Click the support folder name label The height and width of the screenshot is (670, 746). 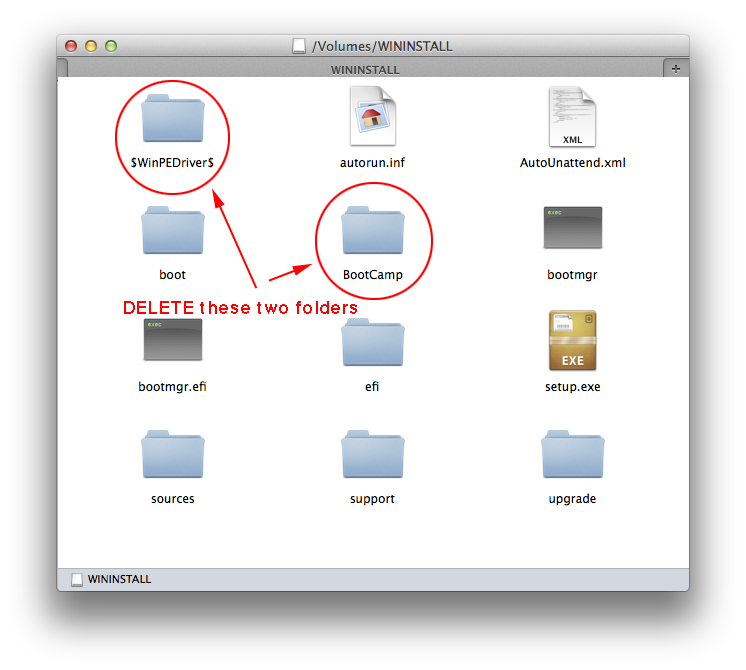coord(373,499)
